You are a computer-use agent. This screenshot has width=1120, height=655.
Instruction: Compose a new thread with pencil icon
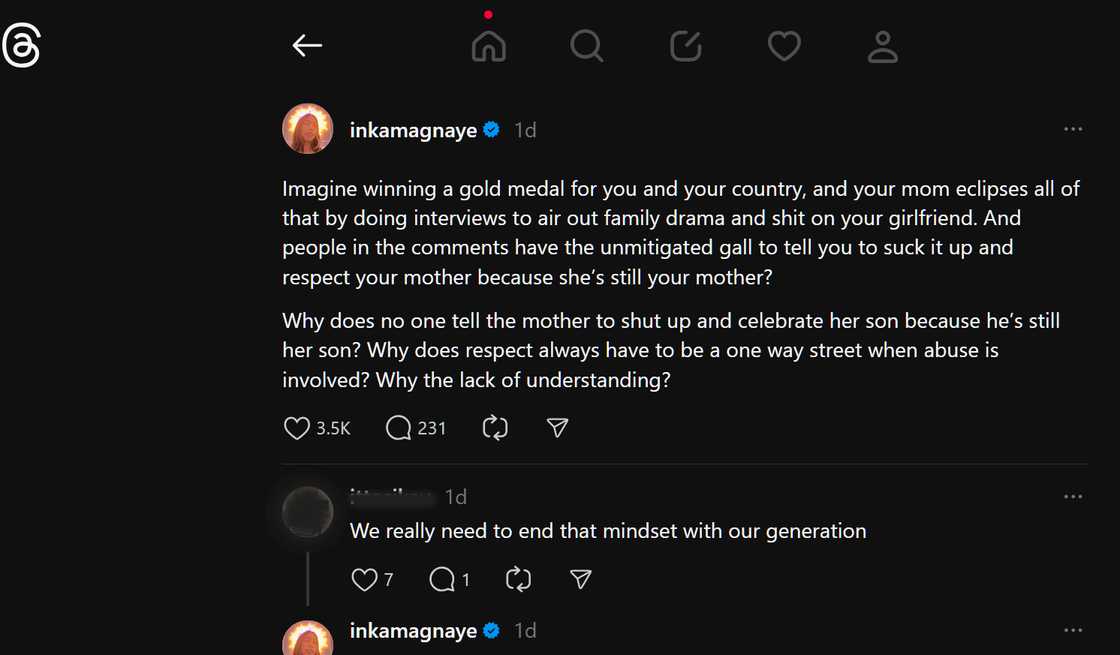(x=685, y=46)
